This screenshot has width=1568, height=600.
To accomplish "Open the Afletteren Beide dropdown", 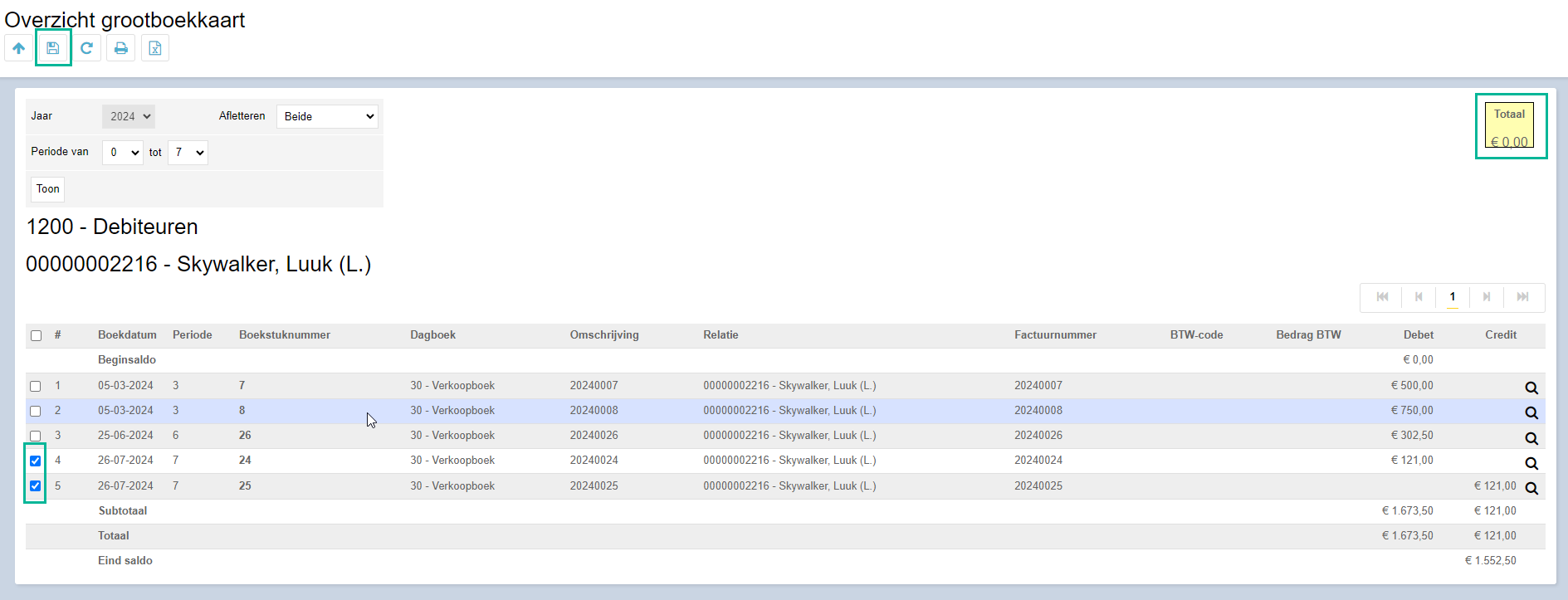I will pyautogui.click(x=327, y=116).
